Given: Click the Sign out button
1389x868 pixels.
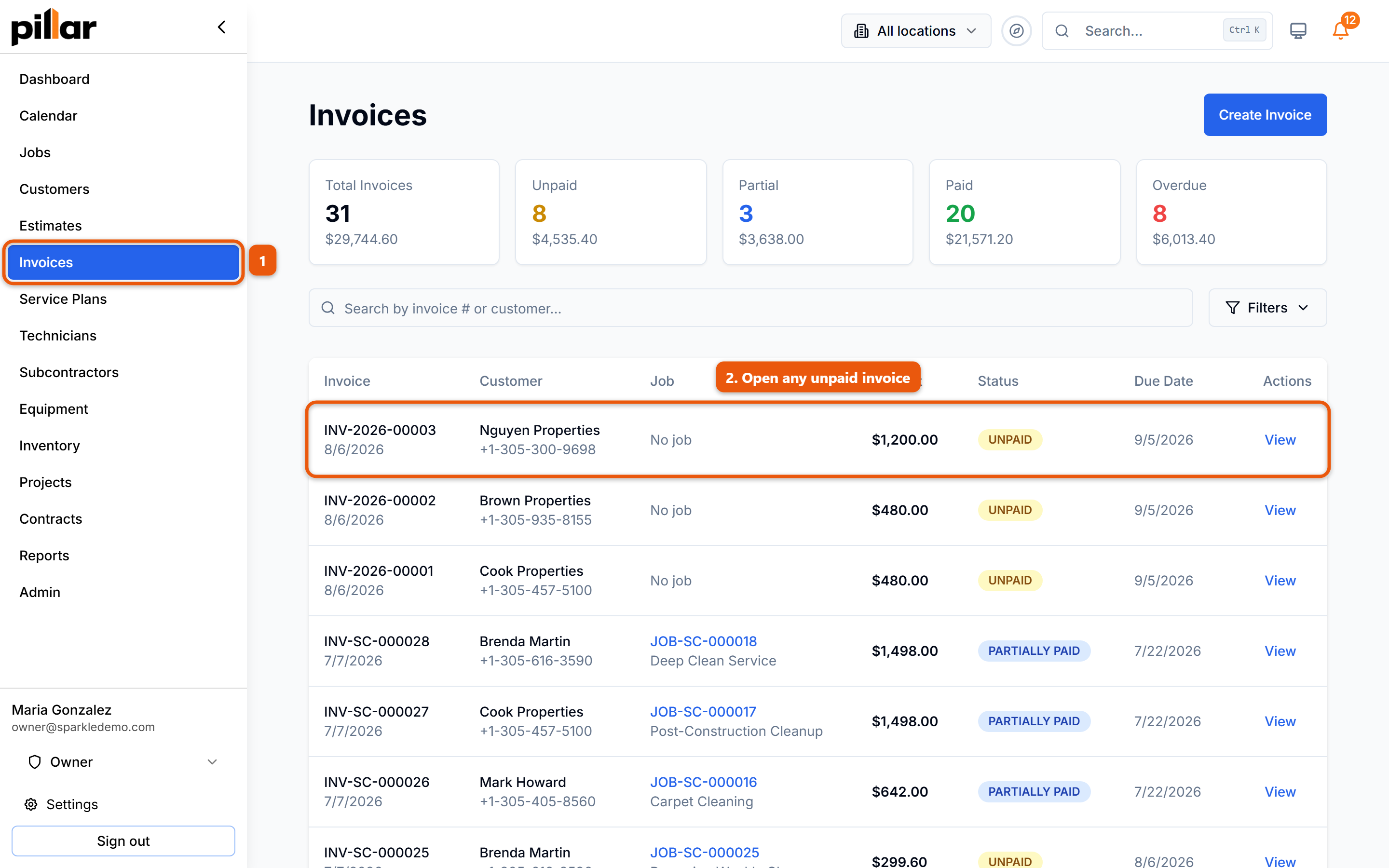Looking at the screenshot, I should point(123,841).
